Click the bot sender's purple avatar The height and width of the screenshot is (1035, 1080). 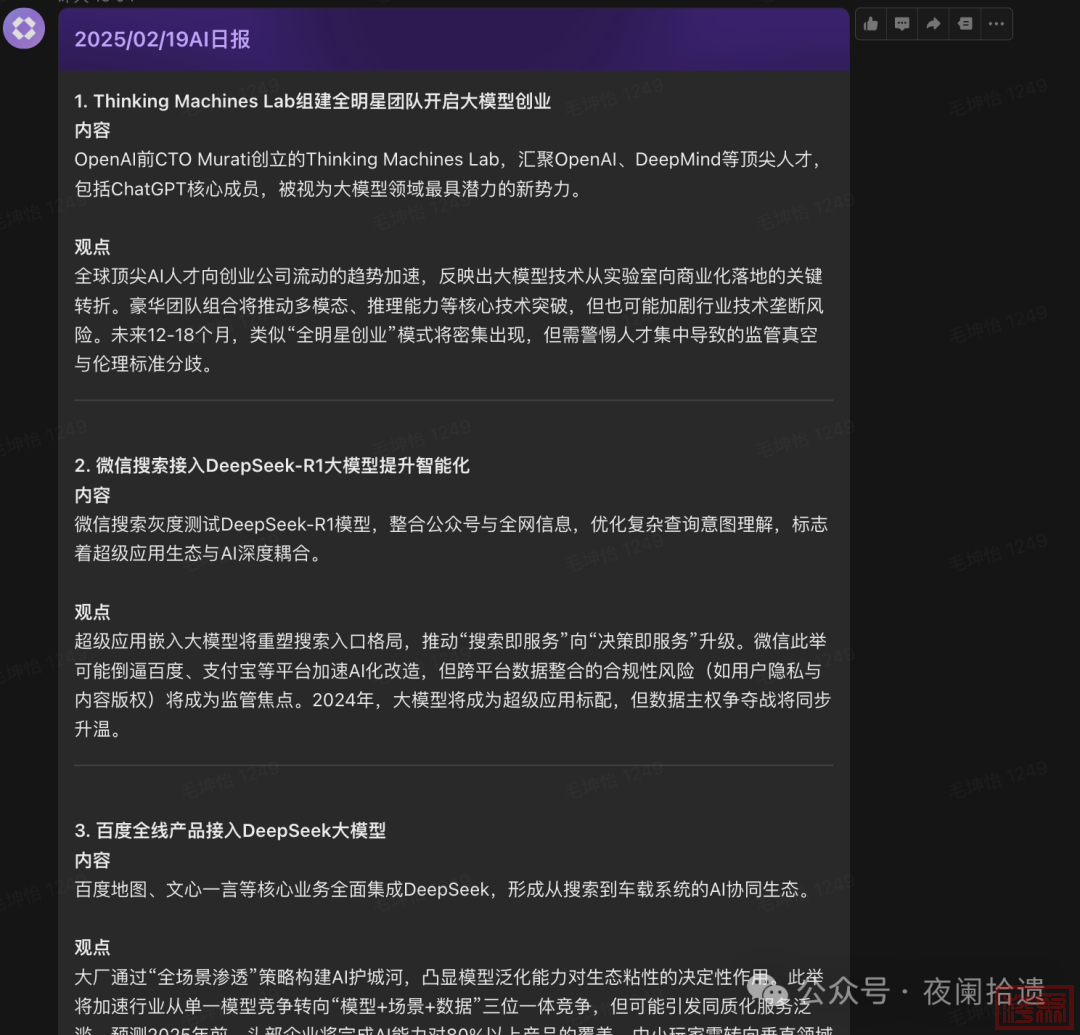(24, 28)
